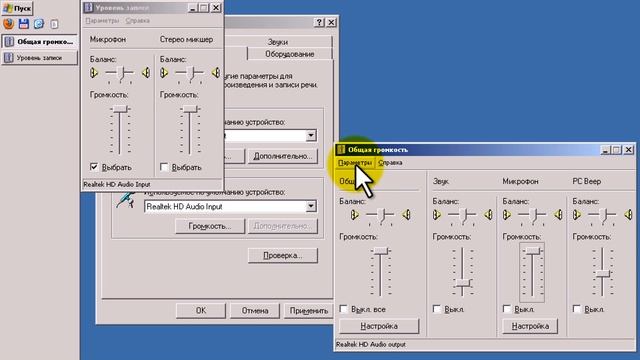Click the Применить button

[x=309, y=311]
